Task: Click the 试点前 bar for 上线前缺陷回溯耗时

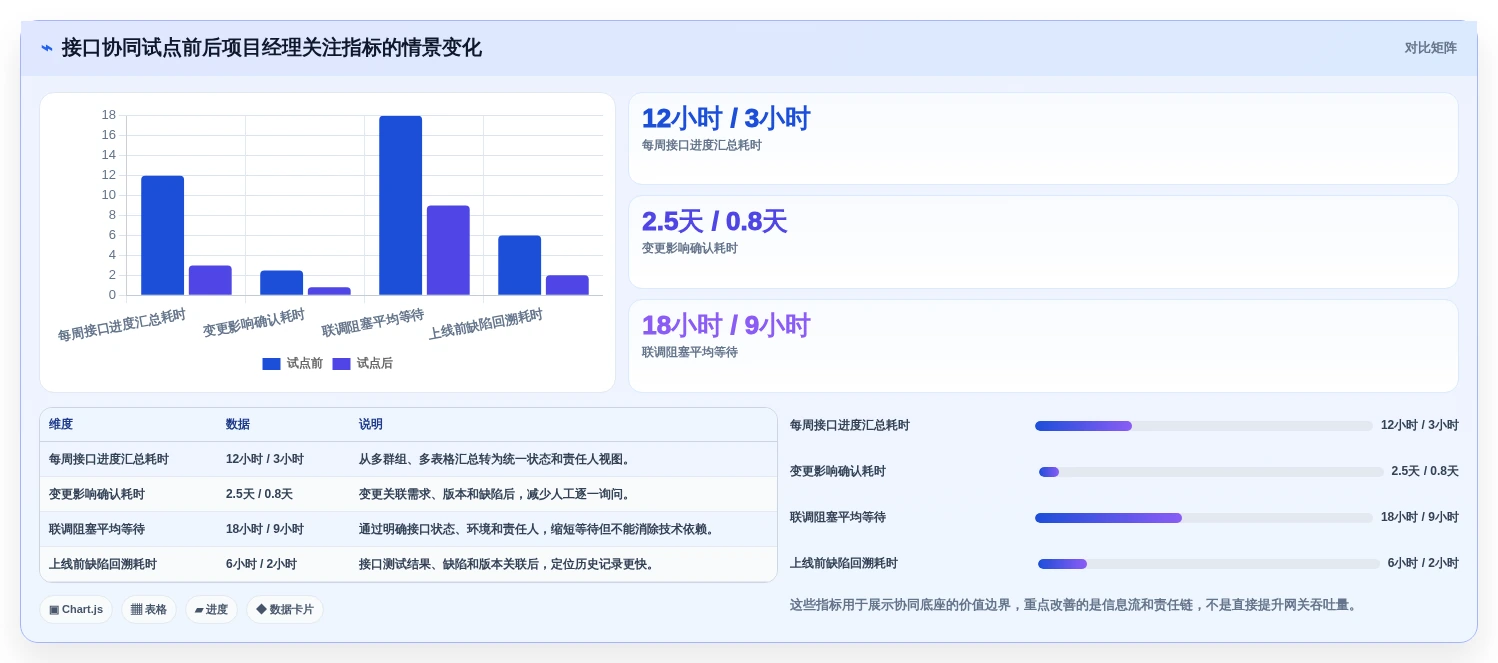Action: 519,265
